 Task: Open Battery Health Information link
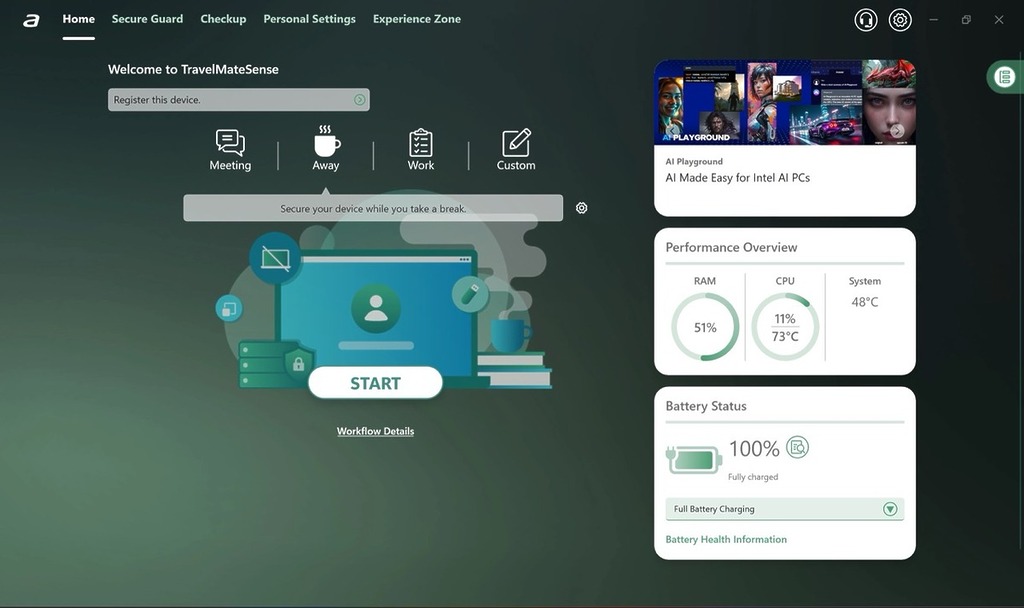(x=726, y=539)
